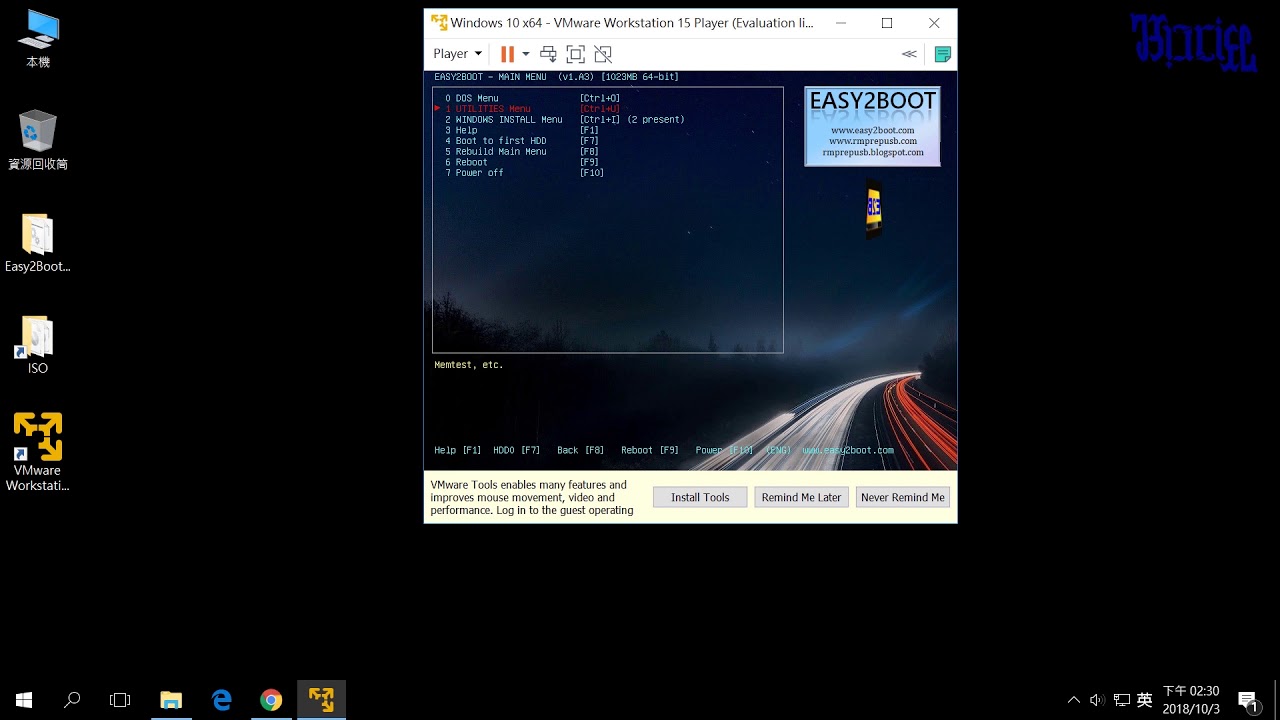1280x720 pixels.
Task: Minimize the VMware Player window
Action: tap(841, 23)
